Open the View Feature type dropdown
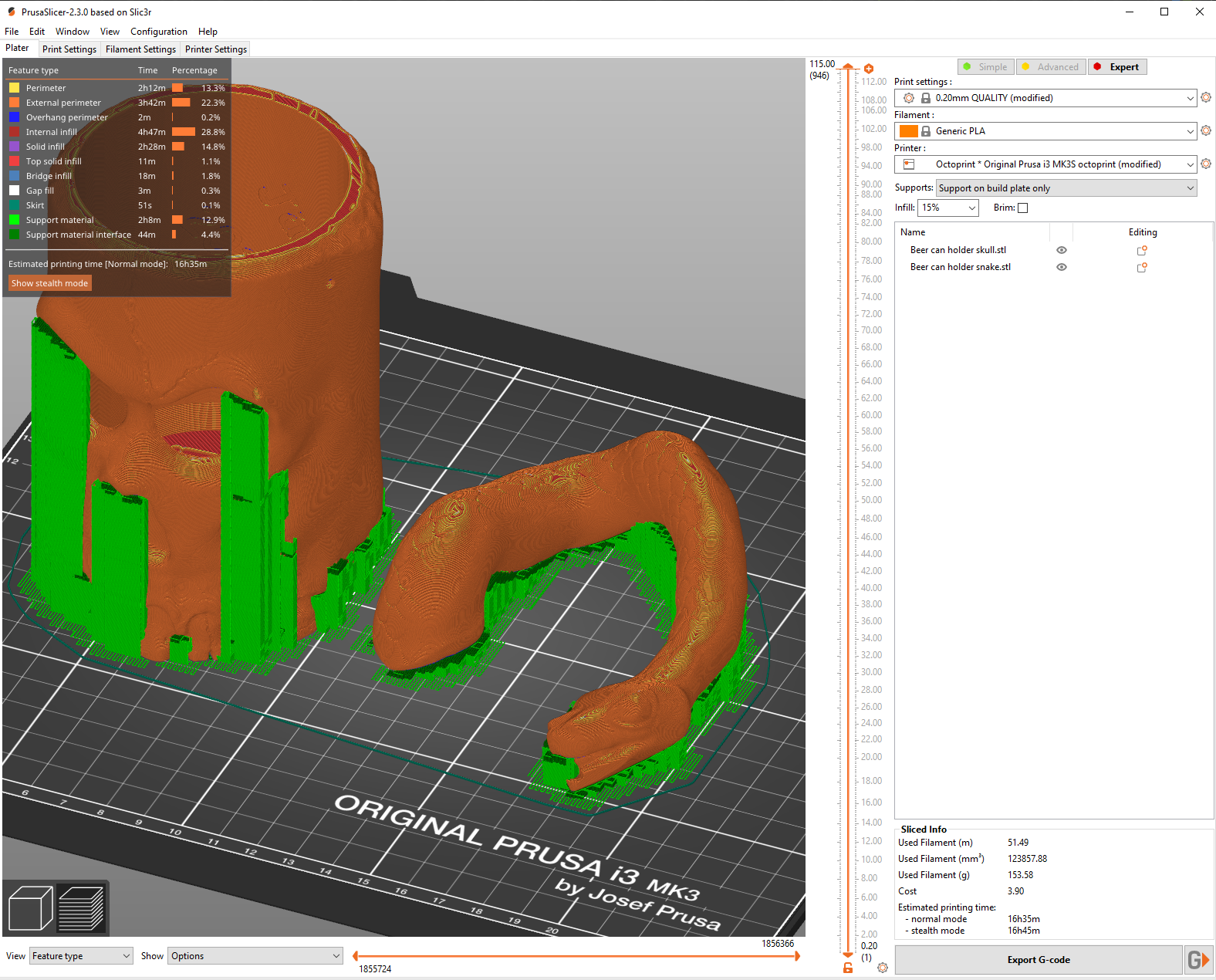Screen dimensions: 1216x980 (81, 956)
